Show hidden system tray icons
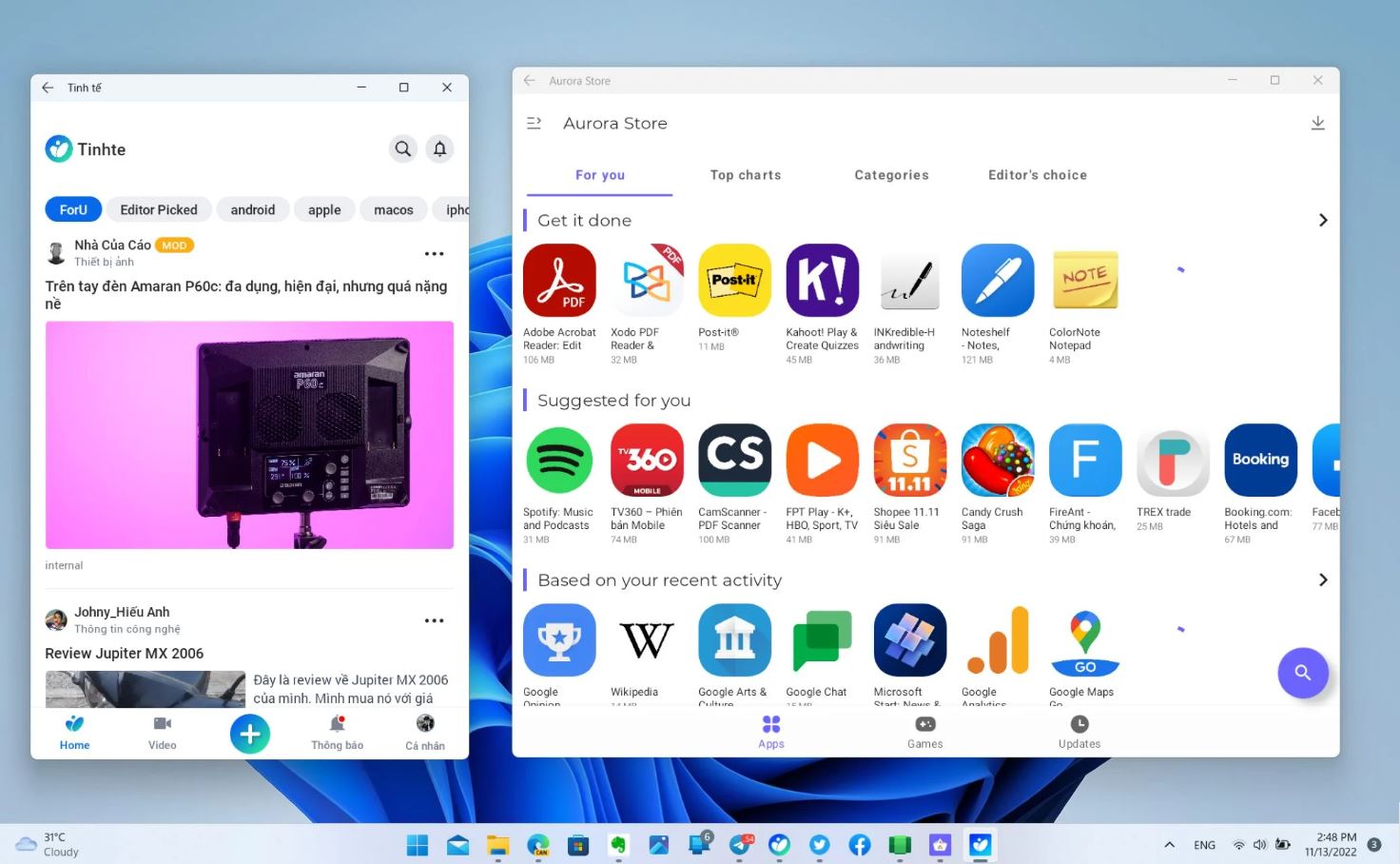Screen dimensions: 1400x864 coord(1170,844)
